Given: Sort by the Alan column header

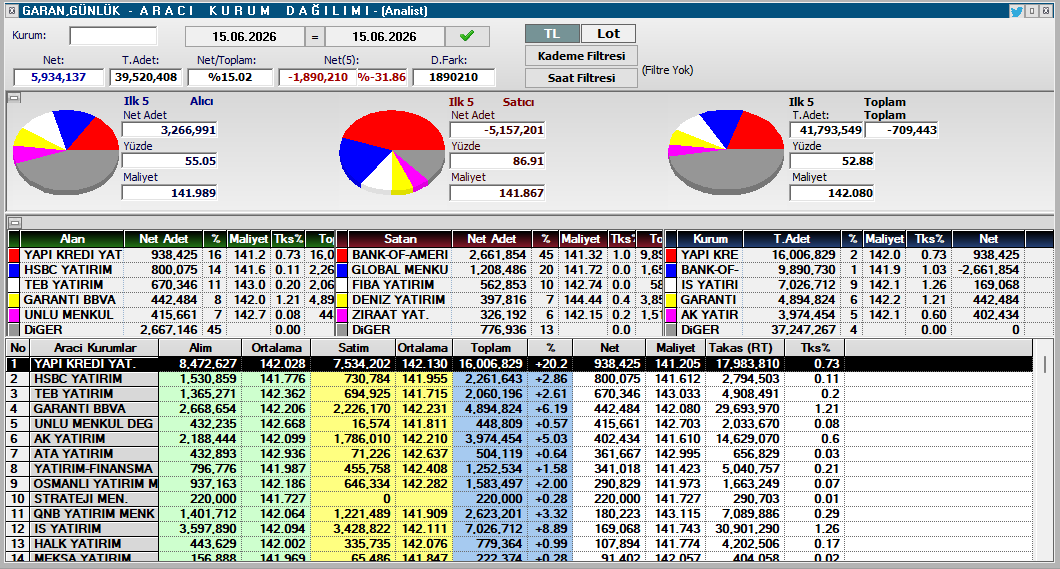Looking at the screenshot, I should (x=72, y=239).
